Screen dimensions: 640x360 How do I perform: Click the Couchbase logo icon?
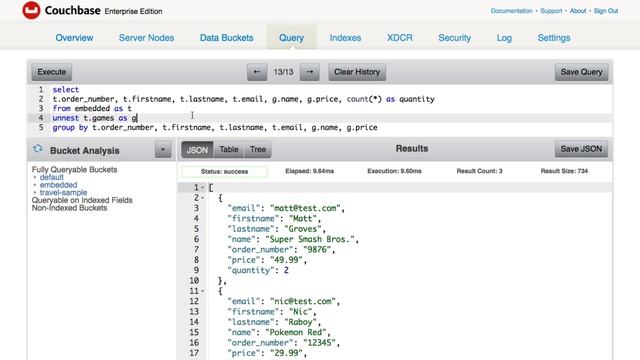(x=31, y=10)
